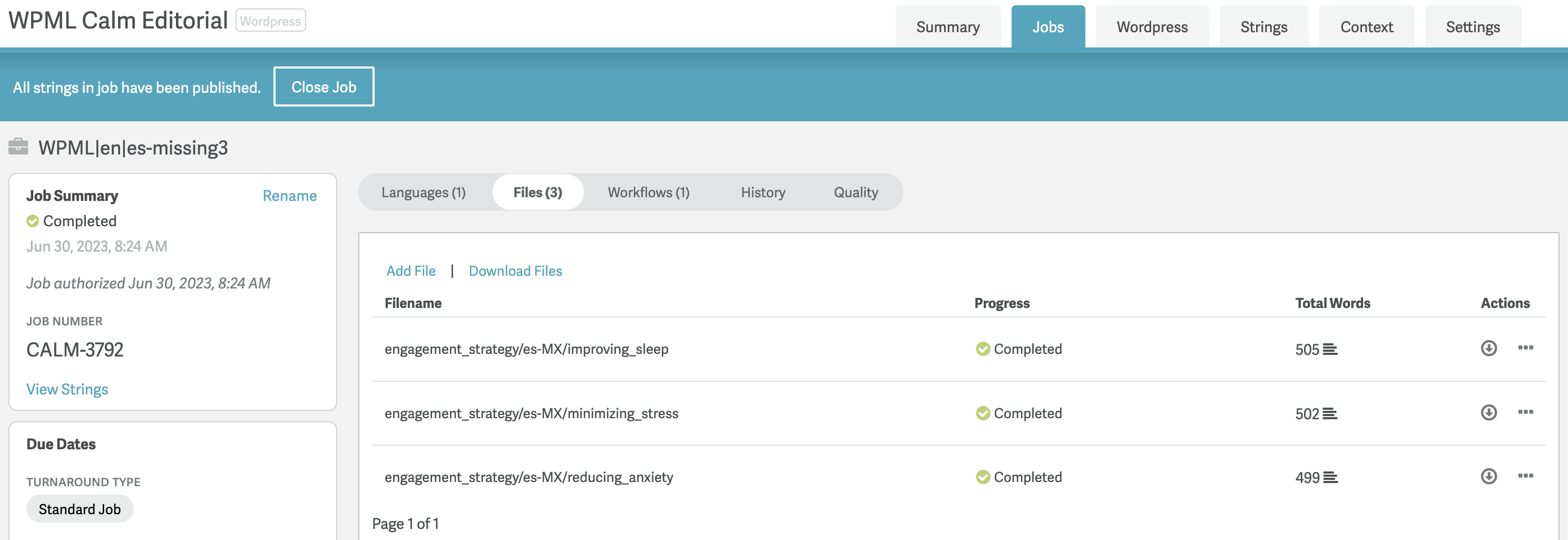Click the Job authorized timestamp text
The height and width of the screenshot is (540, 1568).
pyautogui.click(x=148, y=283)
